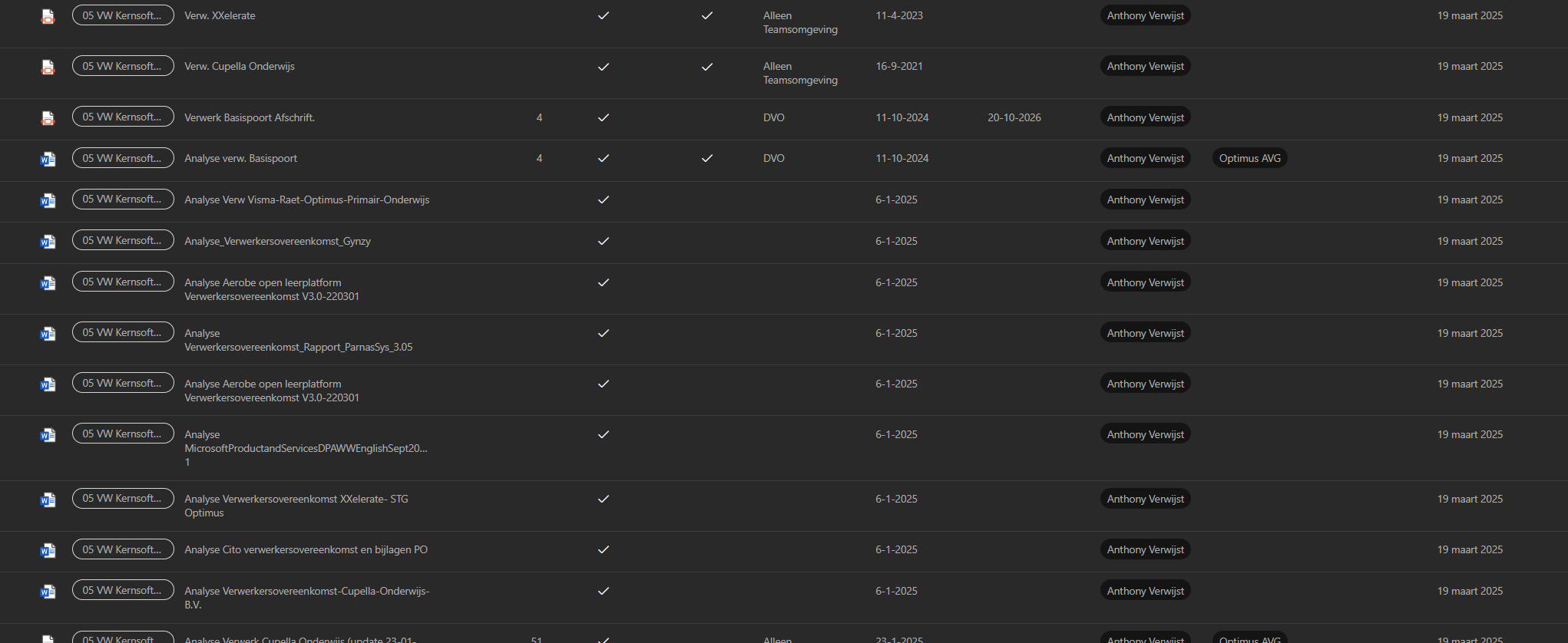Click PDF icon beside Verw. Cupella Onderwijs
The width and height of the screenshot is (1568, 643).
coord(48,67)
